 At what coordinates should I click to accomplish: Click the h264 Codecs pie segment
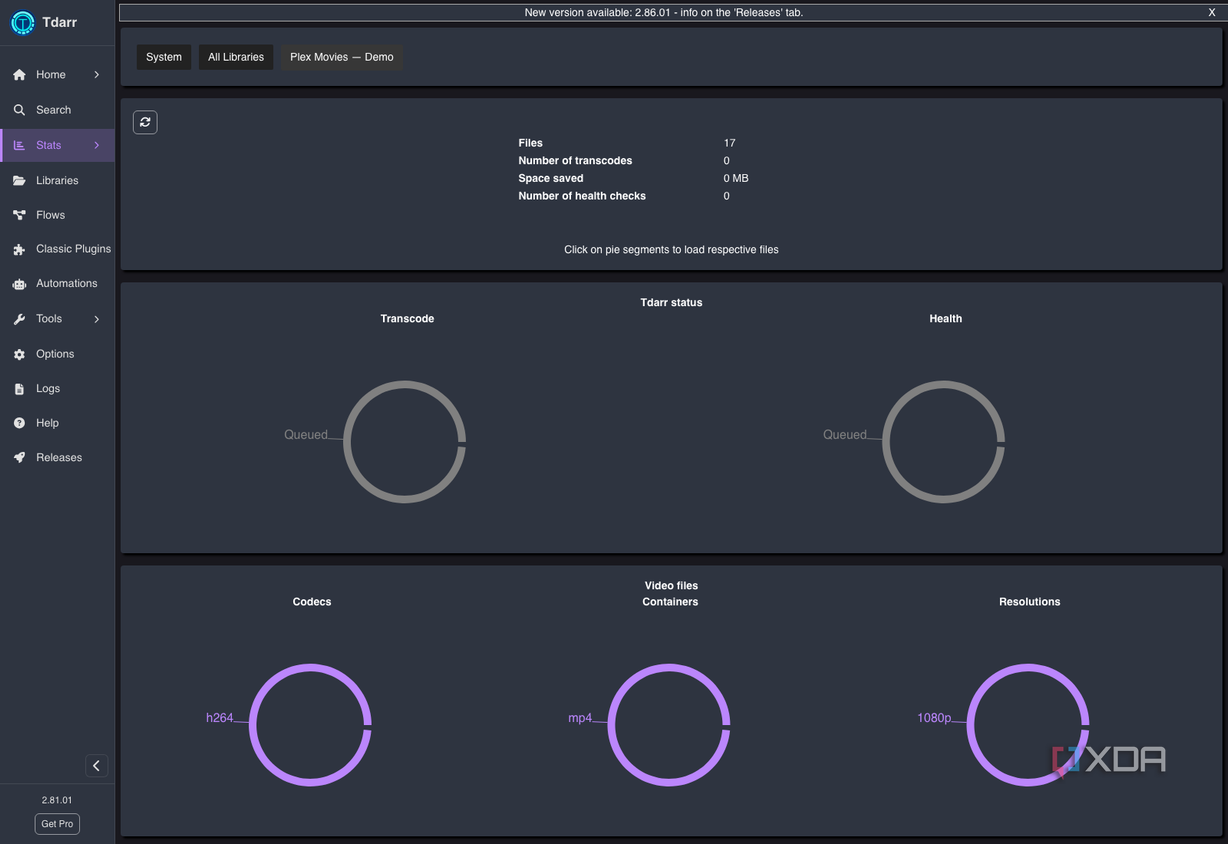(x=310, y=725)
